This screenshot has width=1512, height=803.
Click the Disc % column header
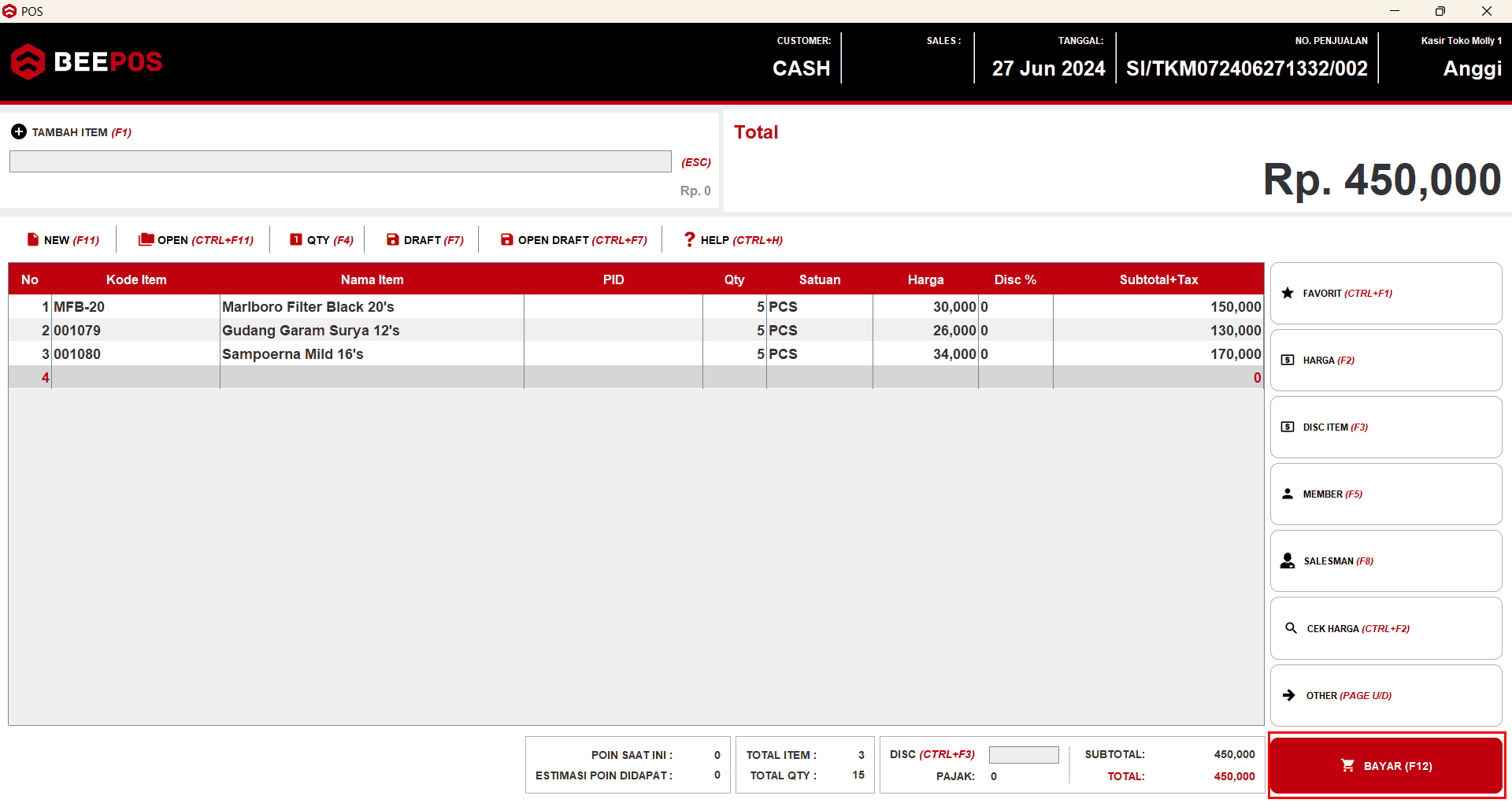point(1015,279)
